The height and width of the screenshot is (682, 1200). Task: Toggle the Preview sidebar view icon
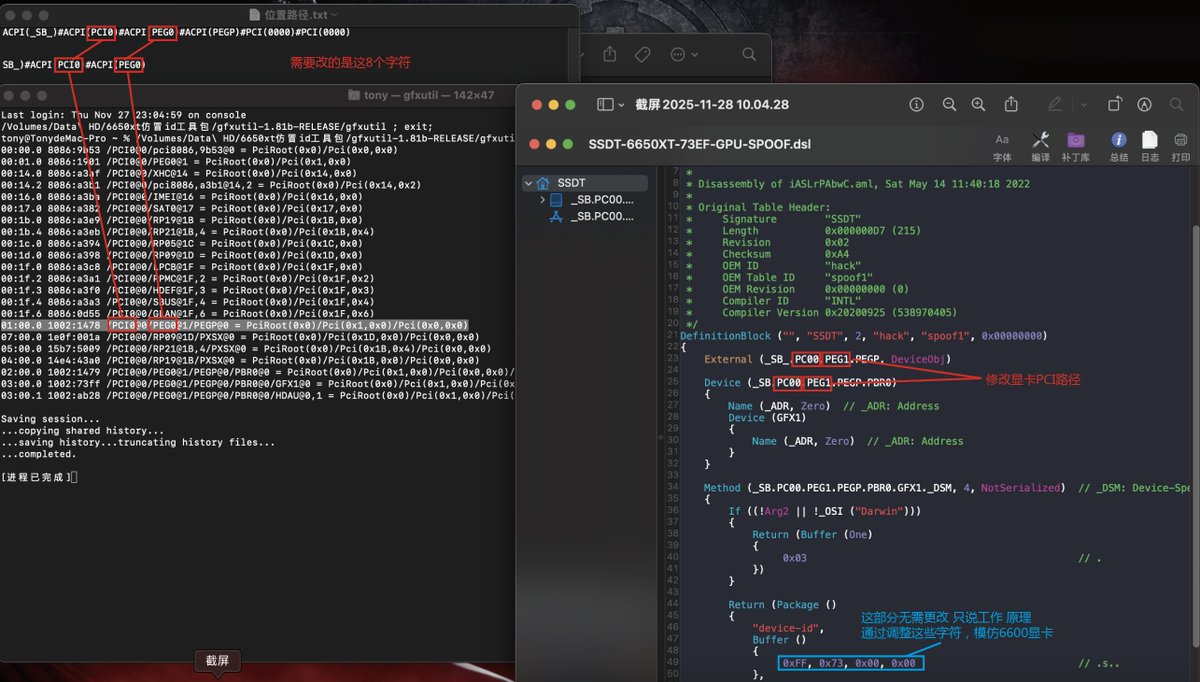604,104
